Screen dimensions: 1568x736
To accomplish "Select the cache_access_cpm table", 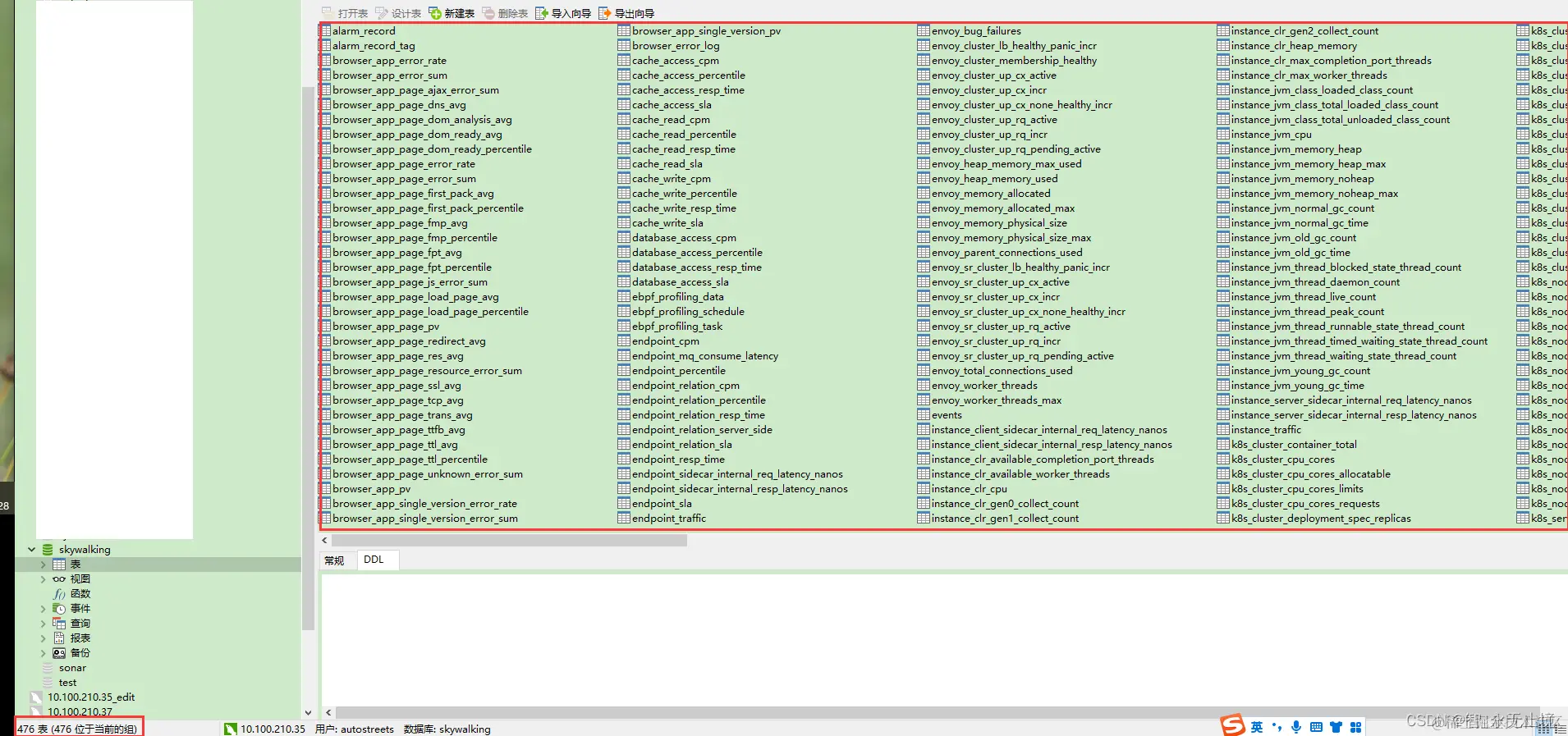I will click(675, 61).
